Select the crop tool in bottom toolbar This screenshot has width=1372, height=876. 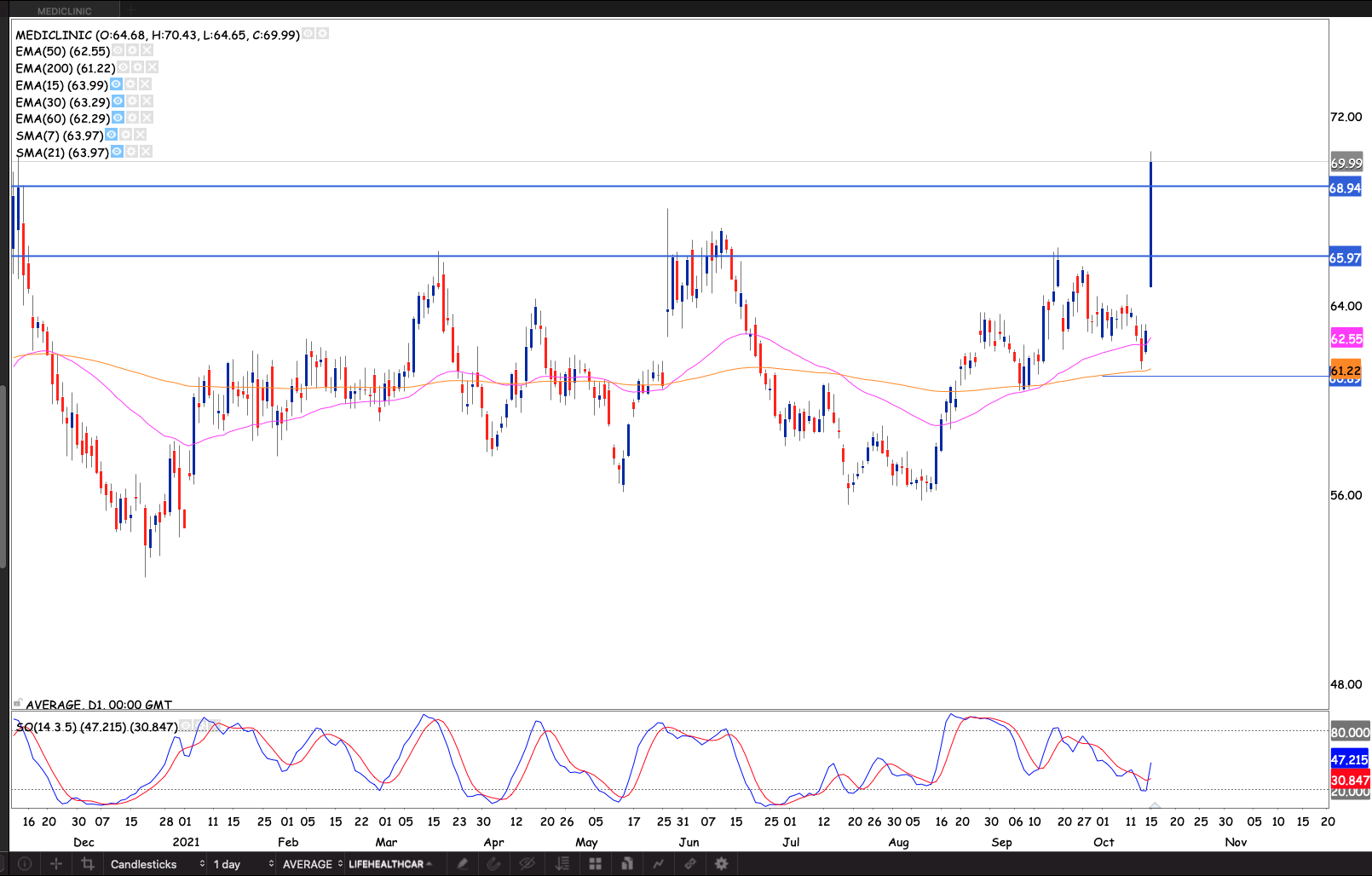(87, 864)
